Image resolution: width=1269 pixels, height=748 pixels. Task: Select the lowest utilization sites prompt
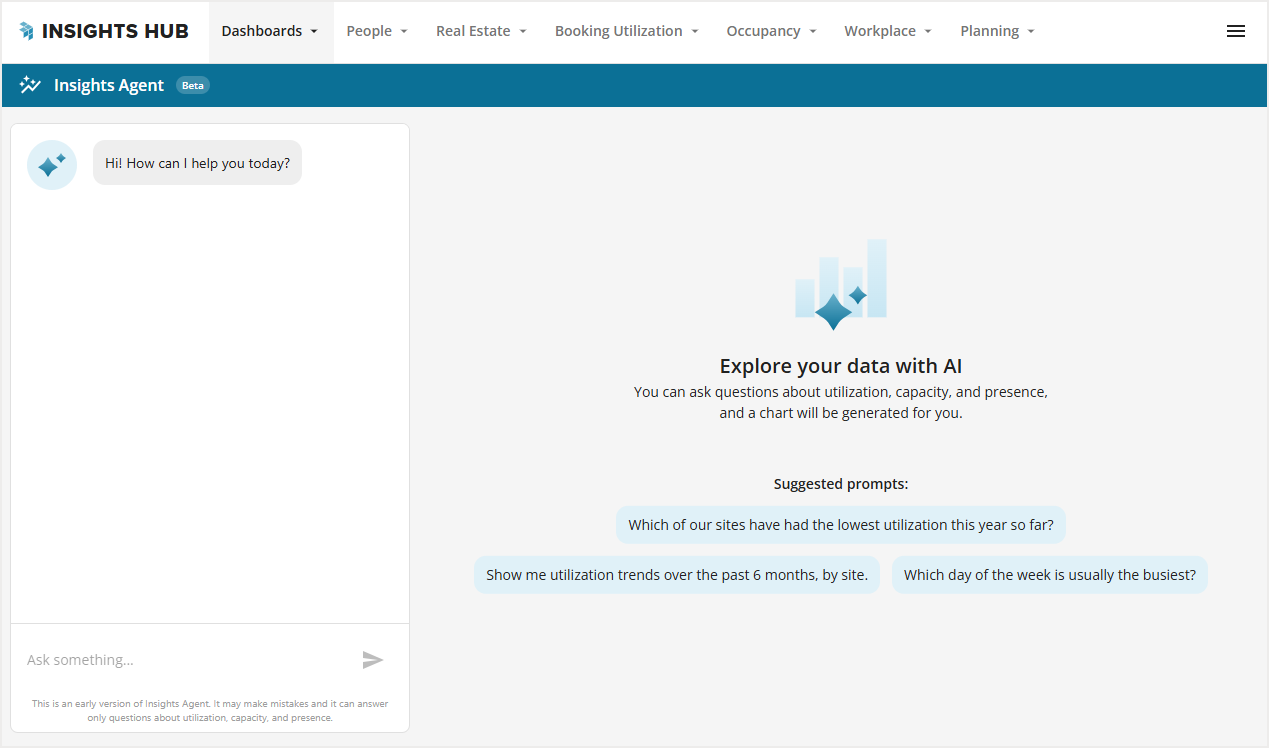click(840, 525)
